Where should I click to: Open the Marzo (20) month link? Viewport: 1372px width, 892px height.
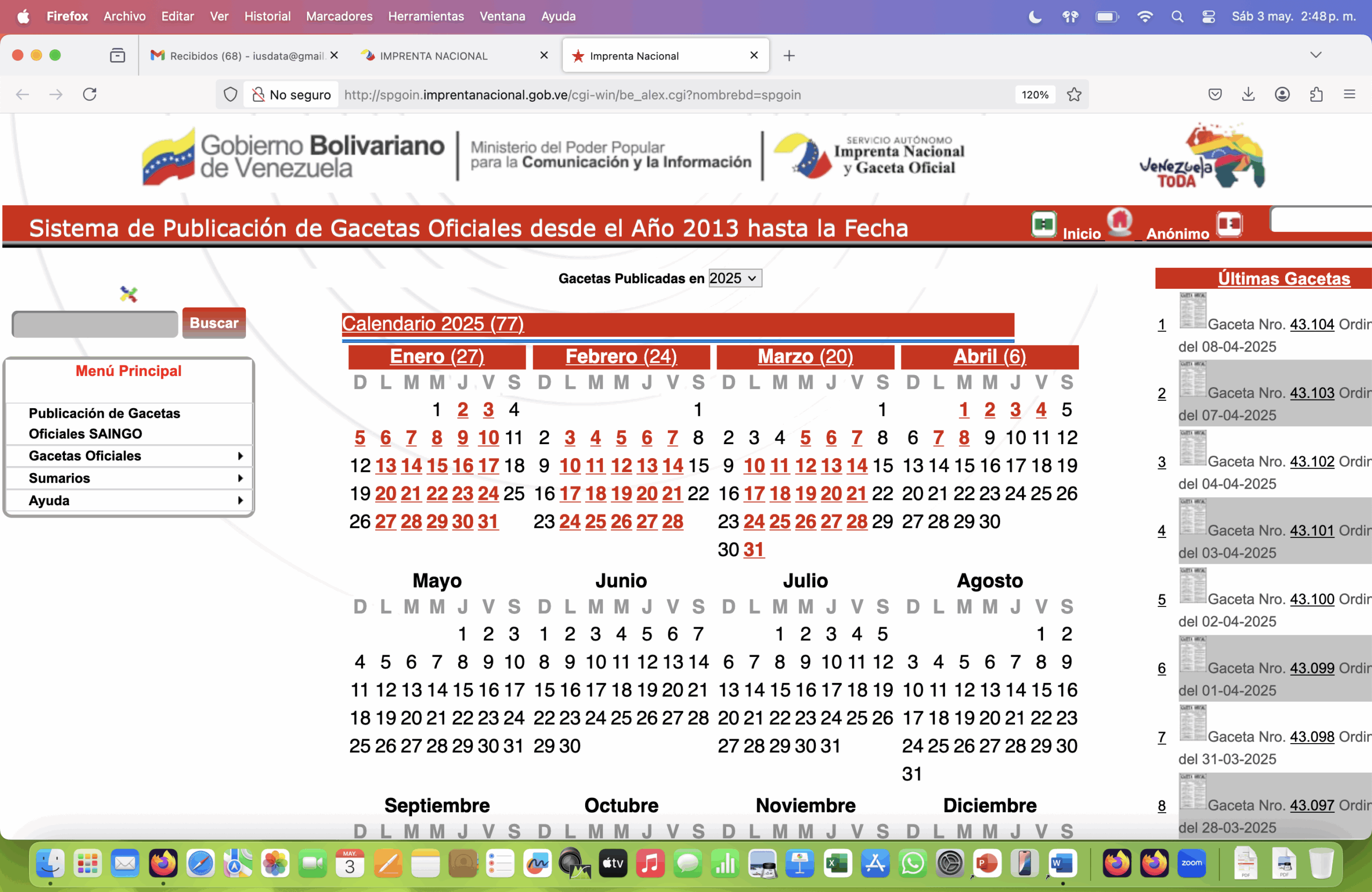pos(805,357)
